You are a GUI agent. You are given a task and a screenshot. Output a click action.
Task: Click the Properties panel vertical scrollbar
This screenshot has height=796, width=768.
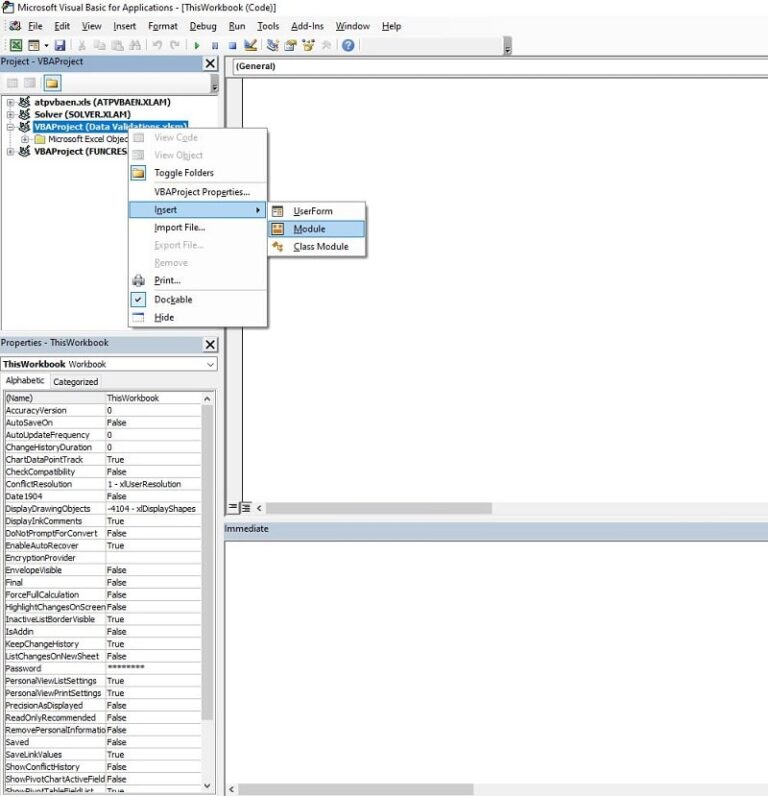tap(207, 560)
